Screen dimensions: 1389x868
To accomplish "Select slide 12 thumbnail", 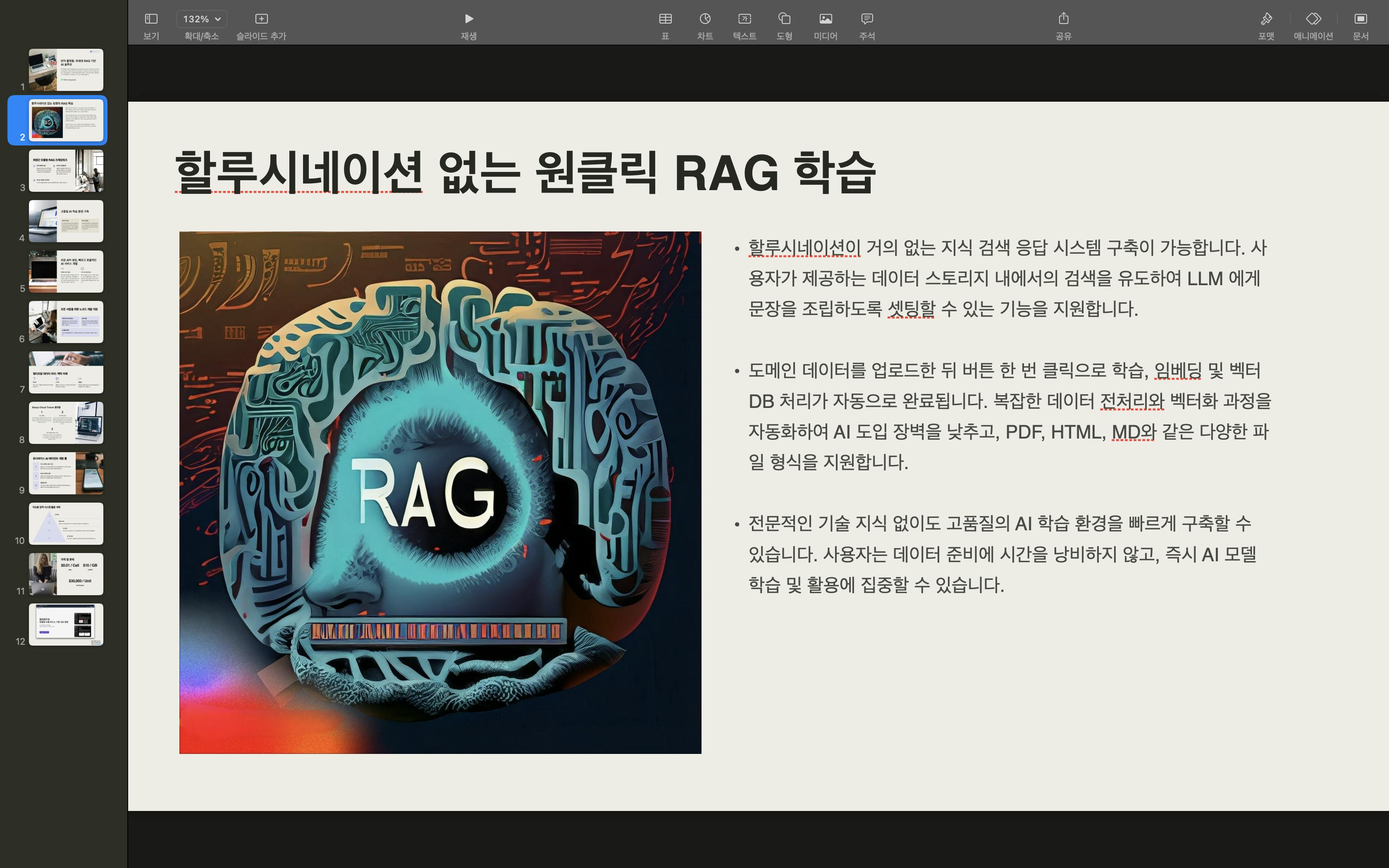I will pos(66,625).
